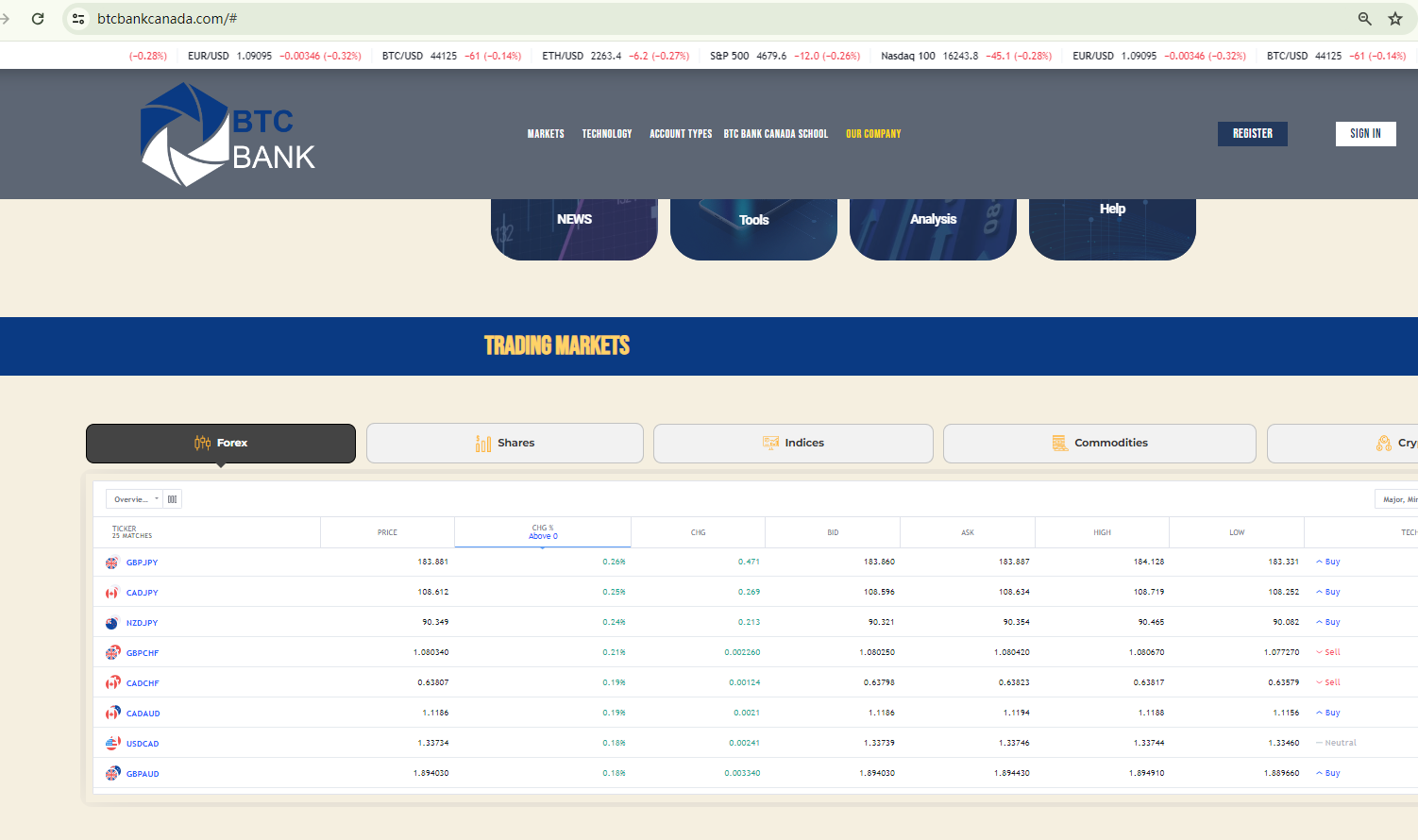Open the ACCOUNT TYPES menu
Screen dimensions: 1418x840
681,134
